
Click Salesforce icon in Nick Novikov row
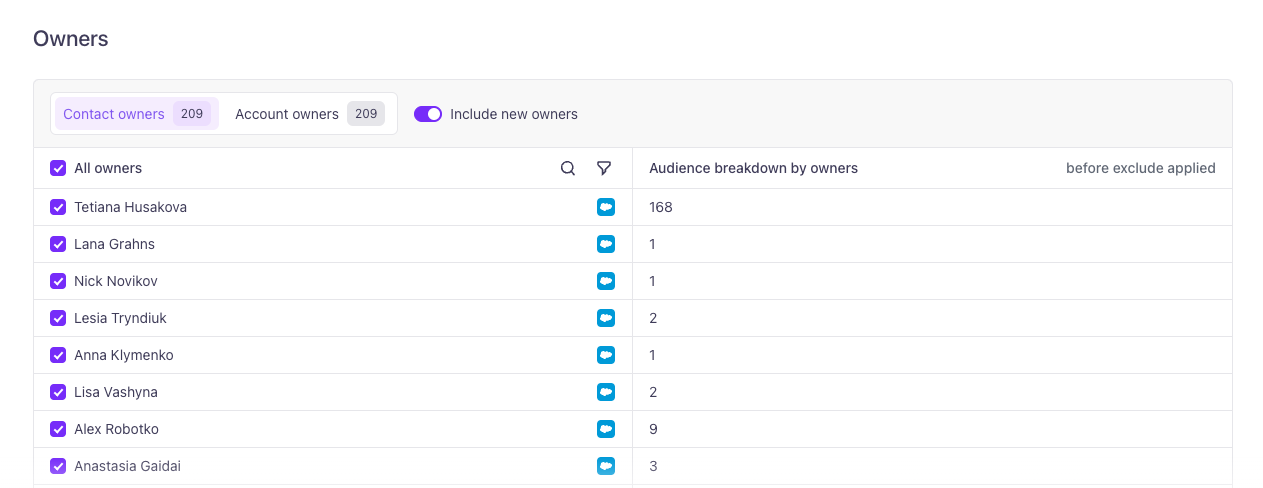coord(606,281)
